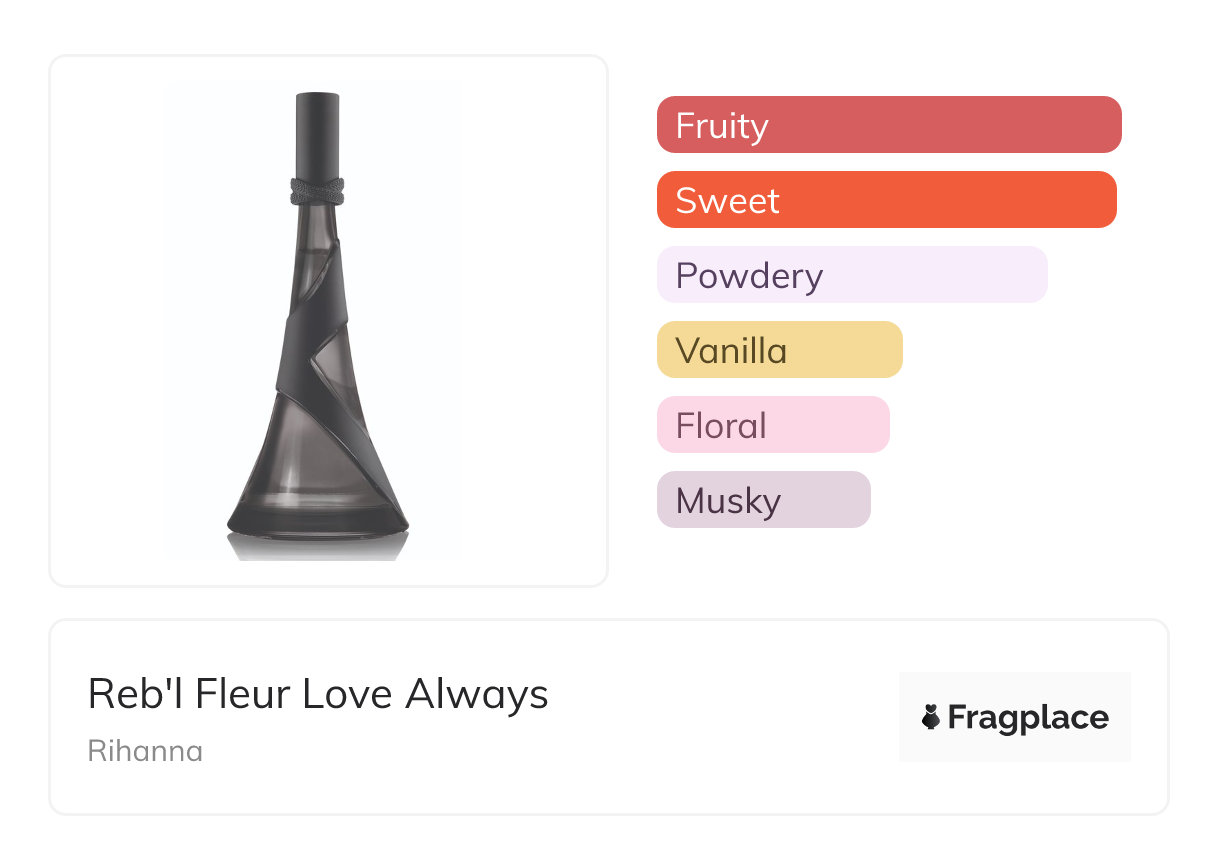The height and width of the screenshot is (864, 1218).
Task: Pick the yellow Vanilla accord bar
Action: (x=779, y=350)
